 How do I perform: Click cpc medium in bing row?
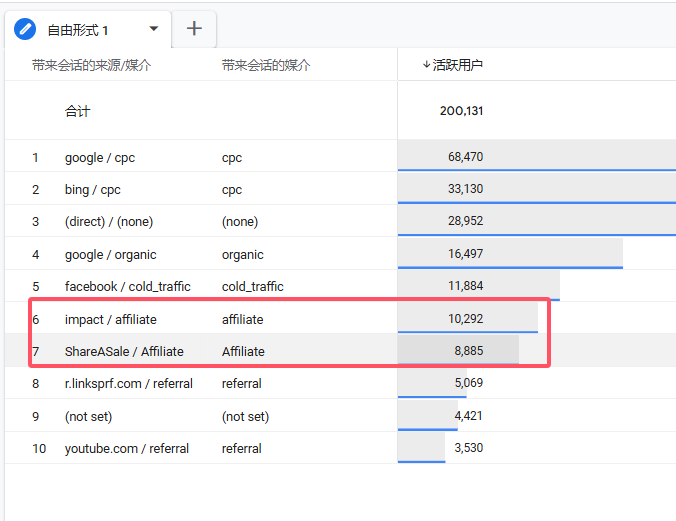232,190
